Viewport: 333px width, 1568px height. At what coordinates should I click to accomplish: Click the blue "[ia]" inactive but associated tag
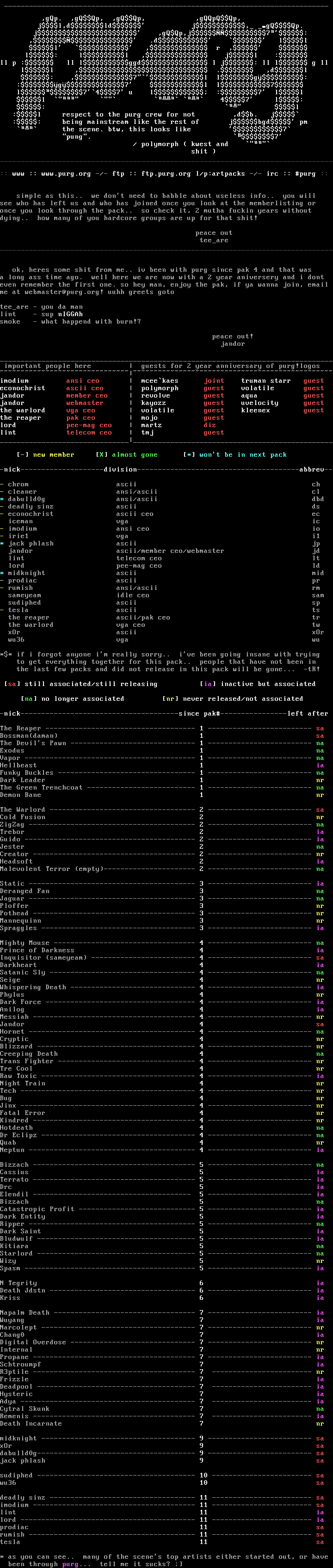[208, 683]
